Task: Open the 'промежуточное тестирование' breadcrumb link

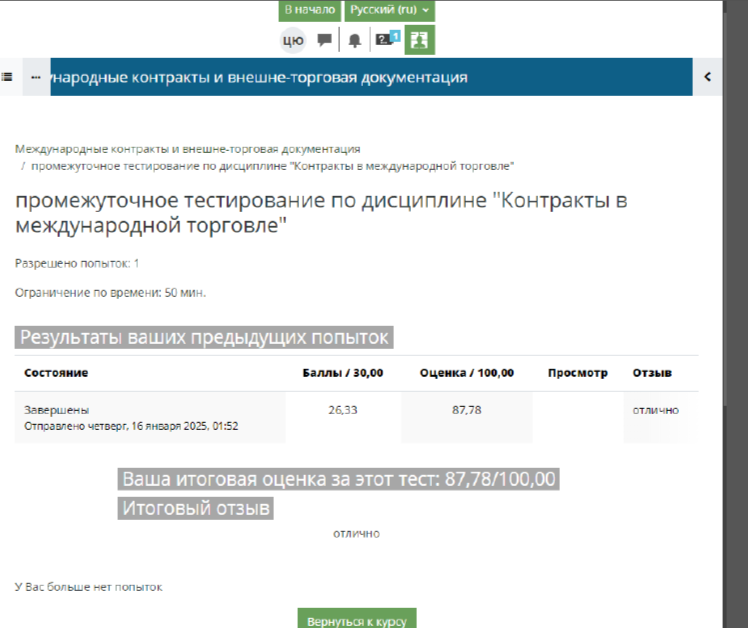Action: coord(272,165)
